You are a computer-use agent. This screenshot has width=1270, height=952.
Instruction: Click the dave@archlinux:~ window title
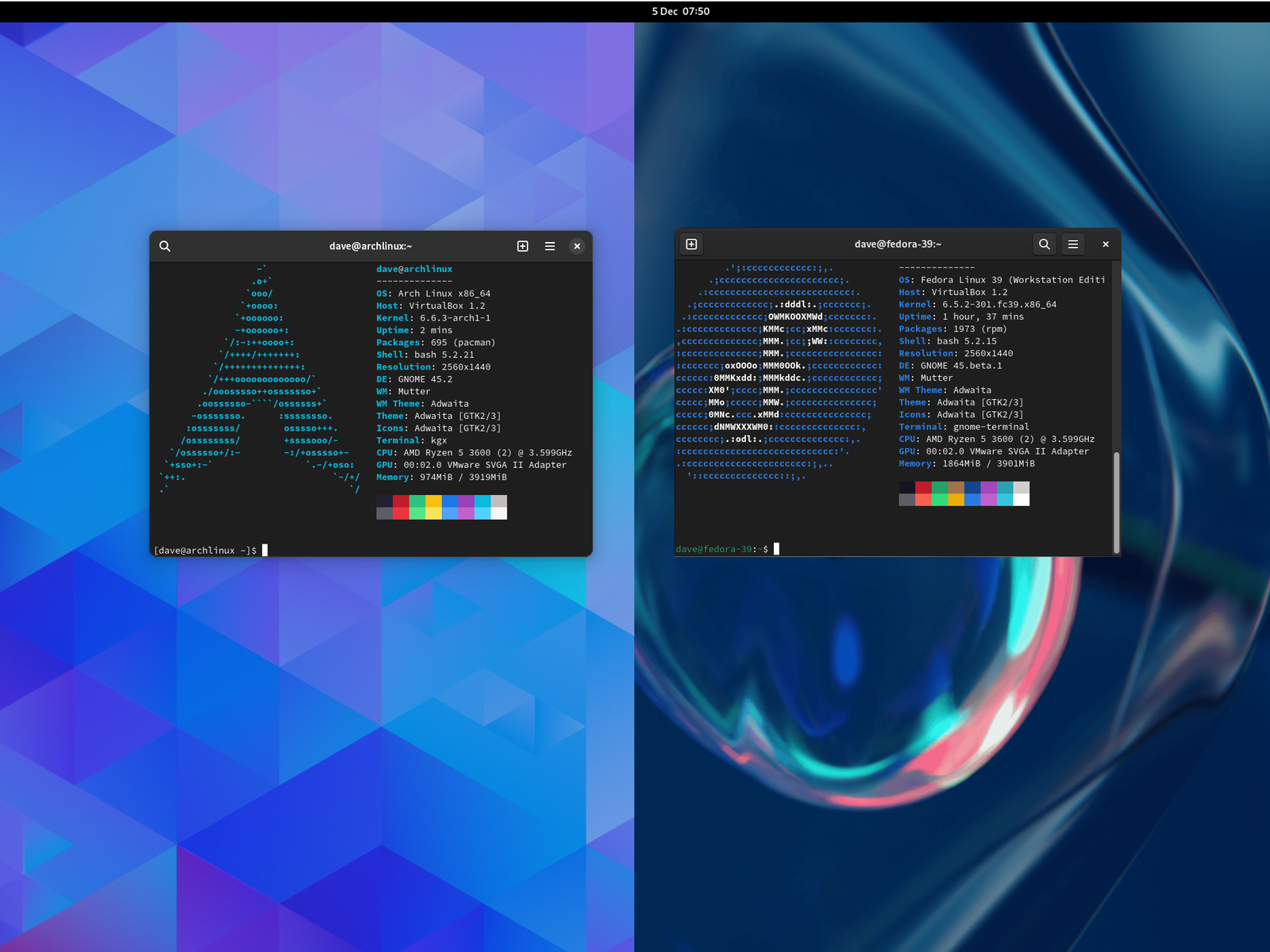(371, 246)
